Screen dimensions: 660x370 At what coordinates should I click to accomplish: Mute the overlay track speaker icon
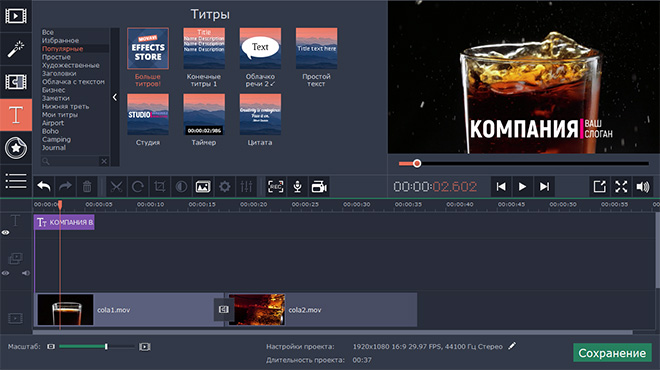[26, 273]
